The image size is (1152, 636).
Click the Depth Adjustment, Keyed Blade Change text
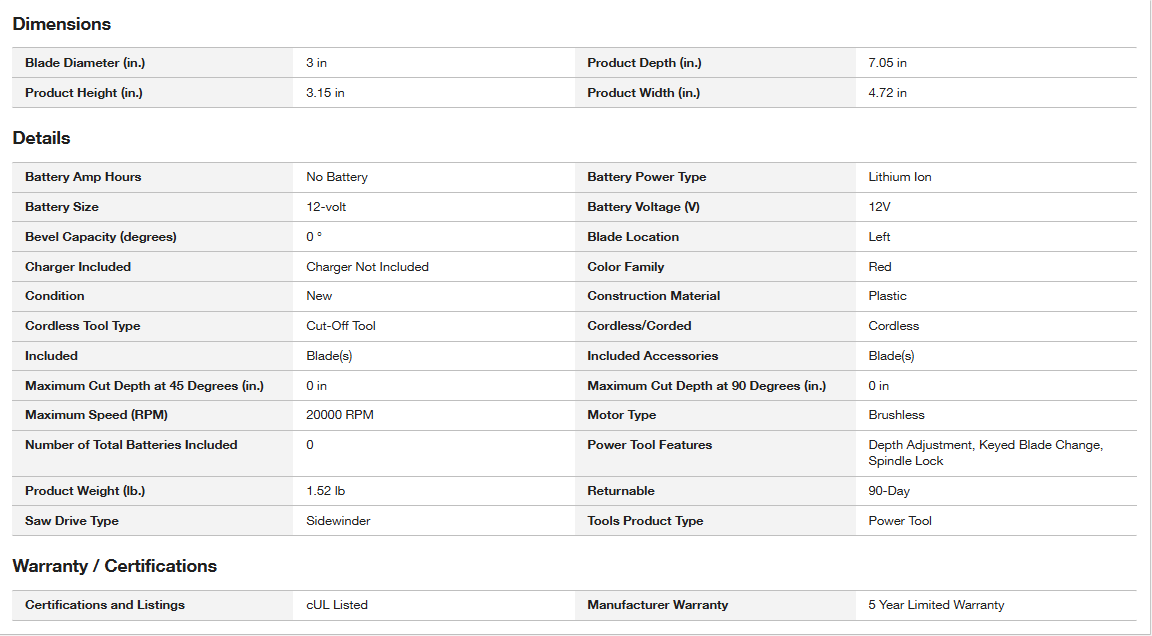(x=985, y=445)
